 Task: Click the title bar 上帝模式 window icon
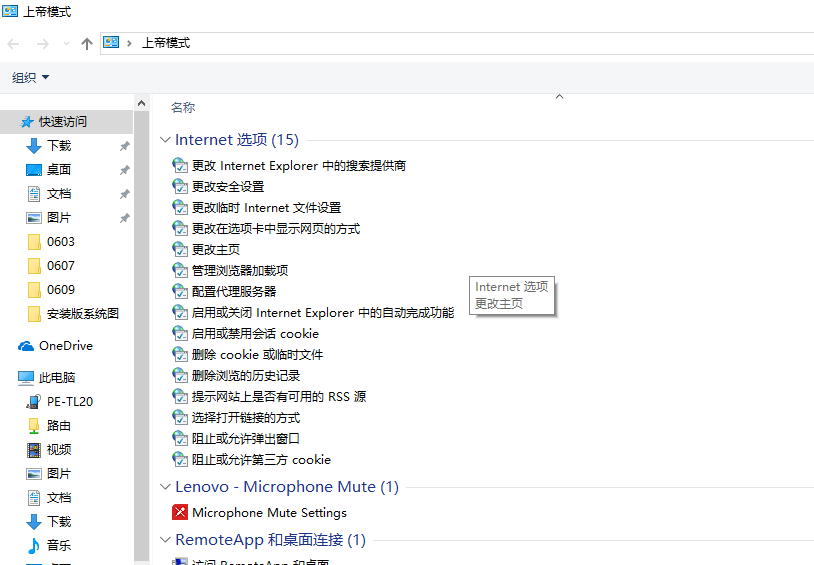pos(10,11)
